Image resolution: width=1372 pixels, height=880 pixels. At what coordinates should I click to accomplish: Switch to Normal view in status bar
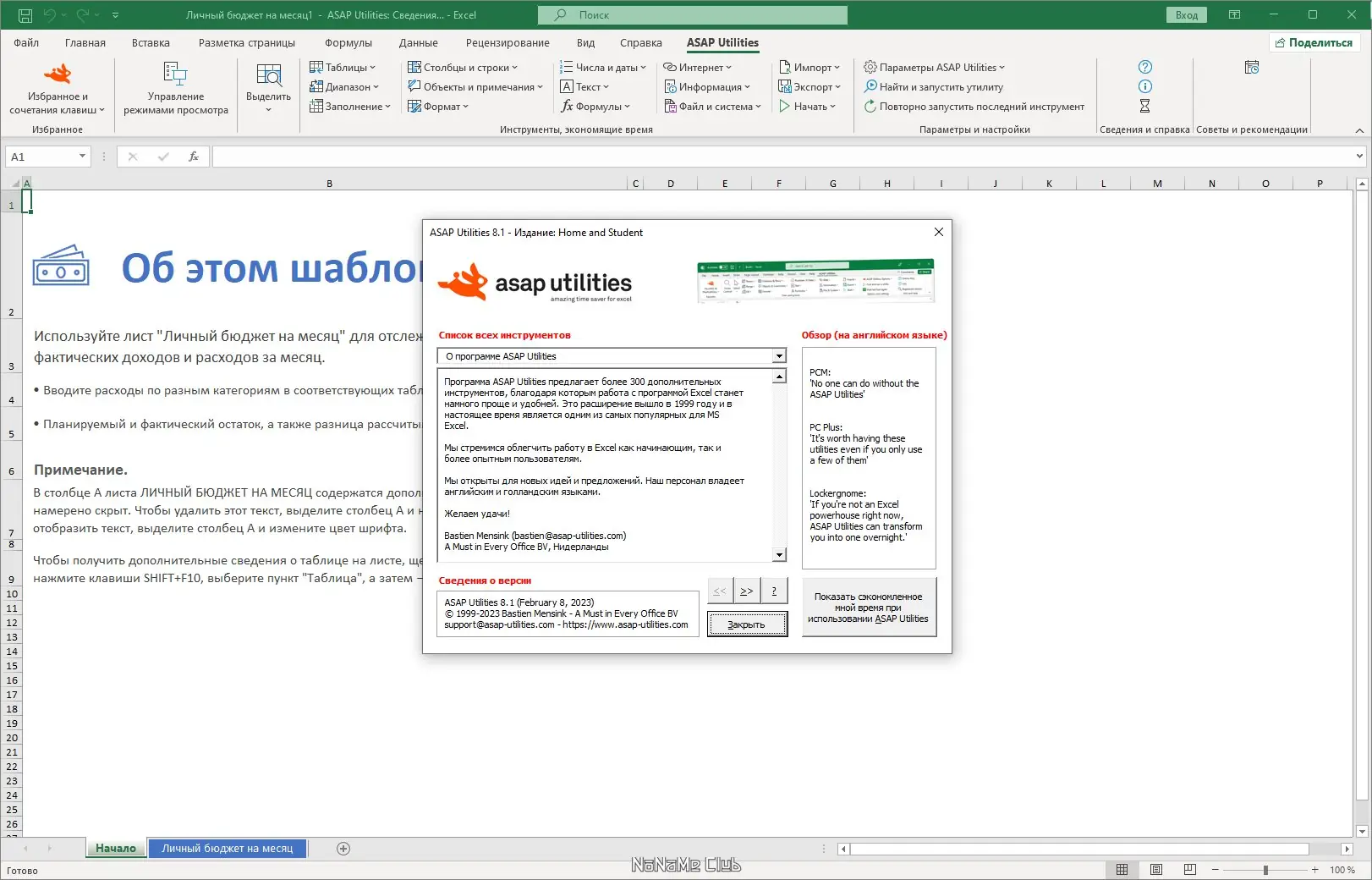pos(1122,870)
